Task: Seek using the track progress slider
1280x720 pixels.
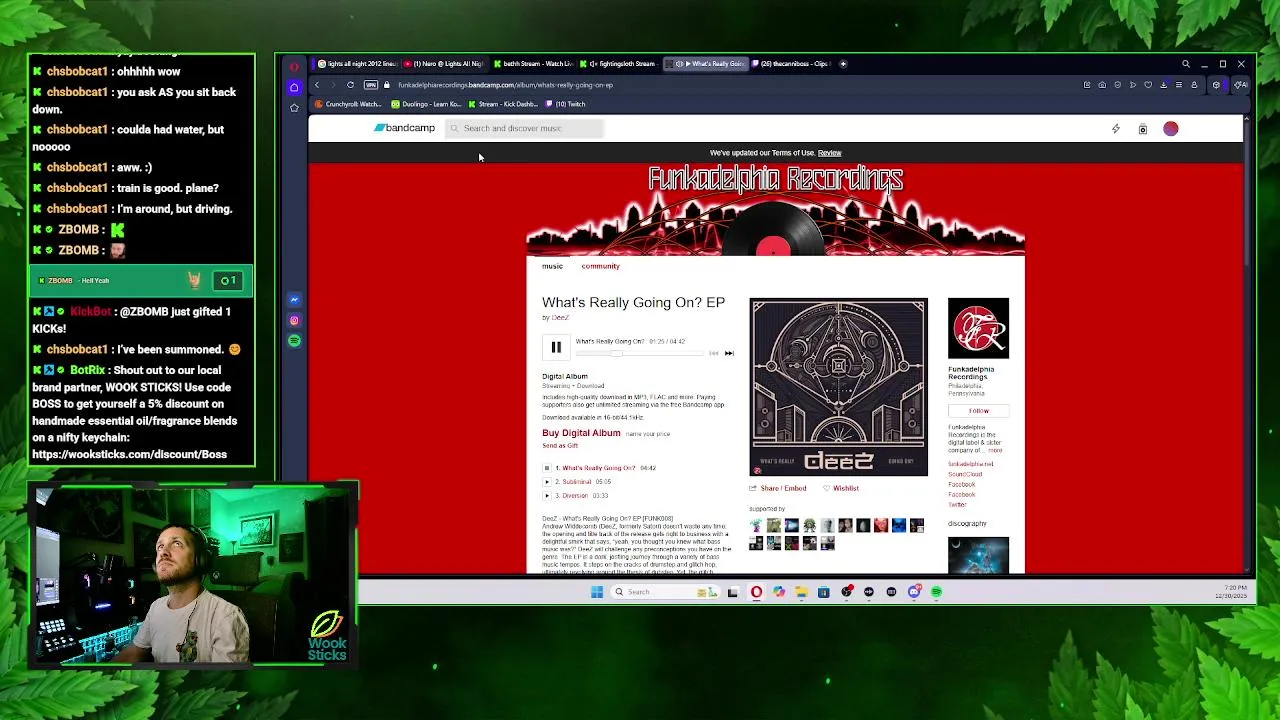Action: click(639, 353)
